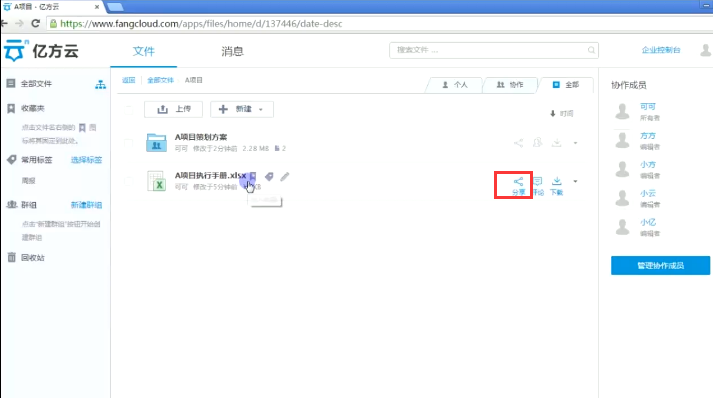Tick the select-all checkbox beside 上传
Viewport: 713px width, 398px height.
pos(129,110)
